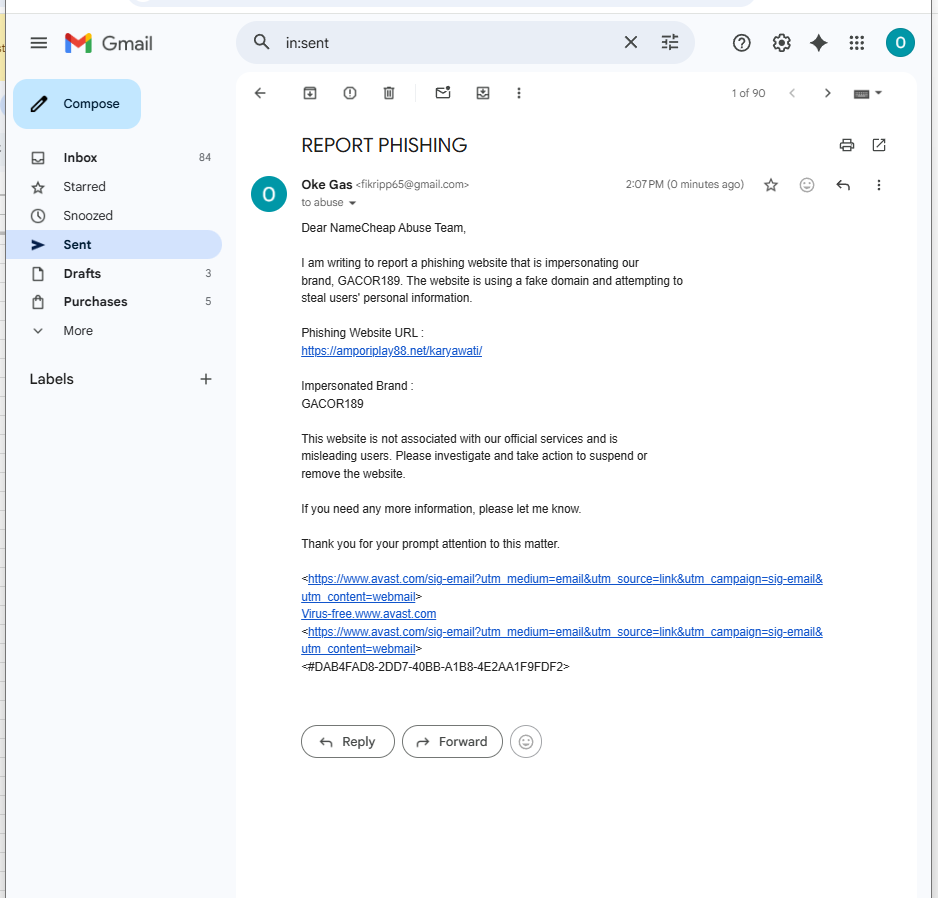
Task: Open the Google account avatar
Action: (900, 43)
